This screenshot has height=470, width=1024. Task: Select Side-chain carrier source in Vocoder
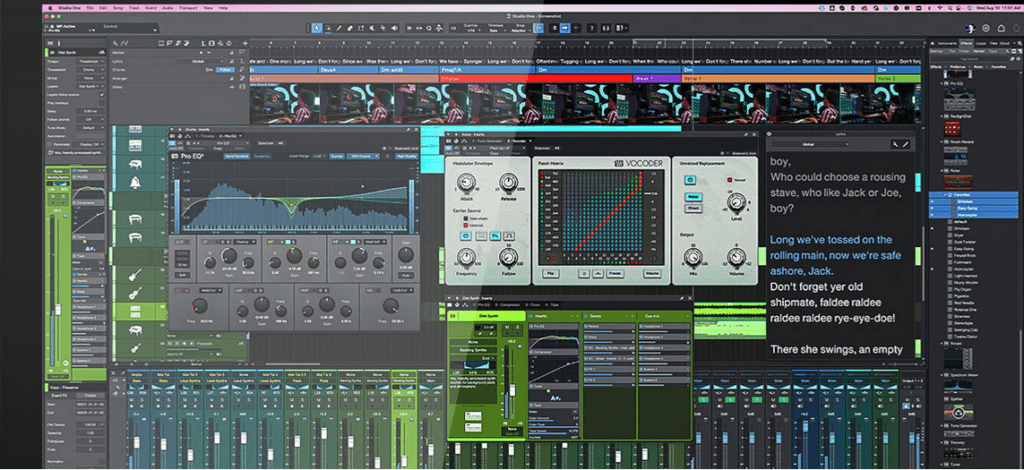466,219
